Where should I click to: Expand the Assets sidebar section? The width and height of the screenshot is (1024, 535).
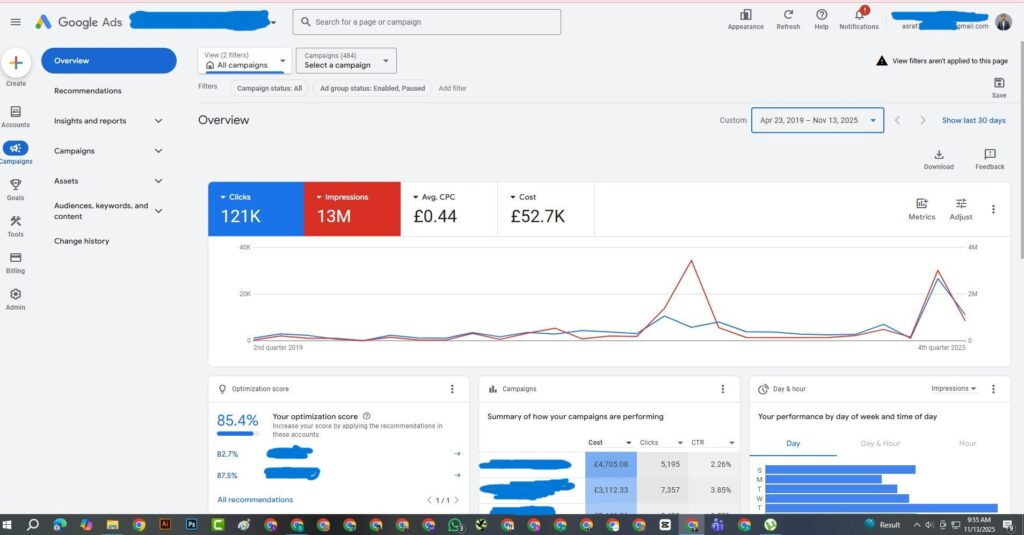click(x=158, y=181)
